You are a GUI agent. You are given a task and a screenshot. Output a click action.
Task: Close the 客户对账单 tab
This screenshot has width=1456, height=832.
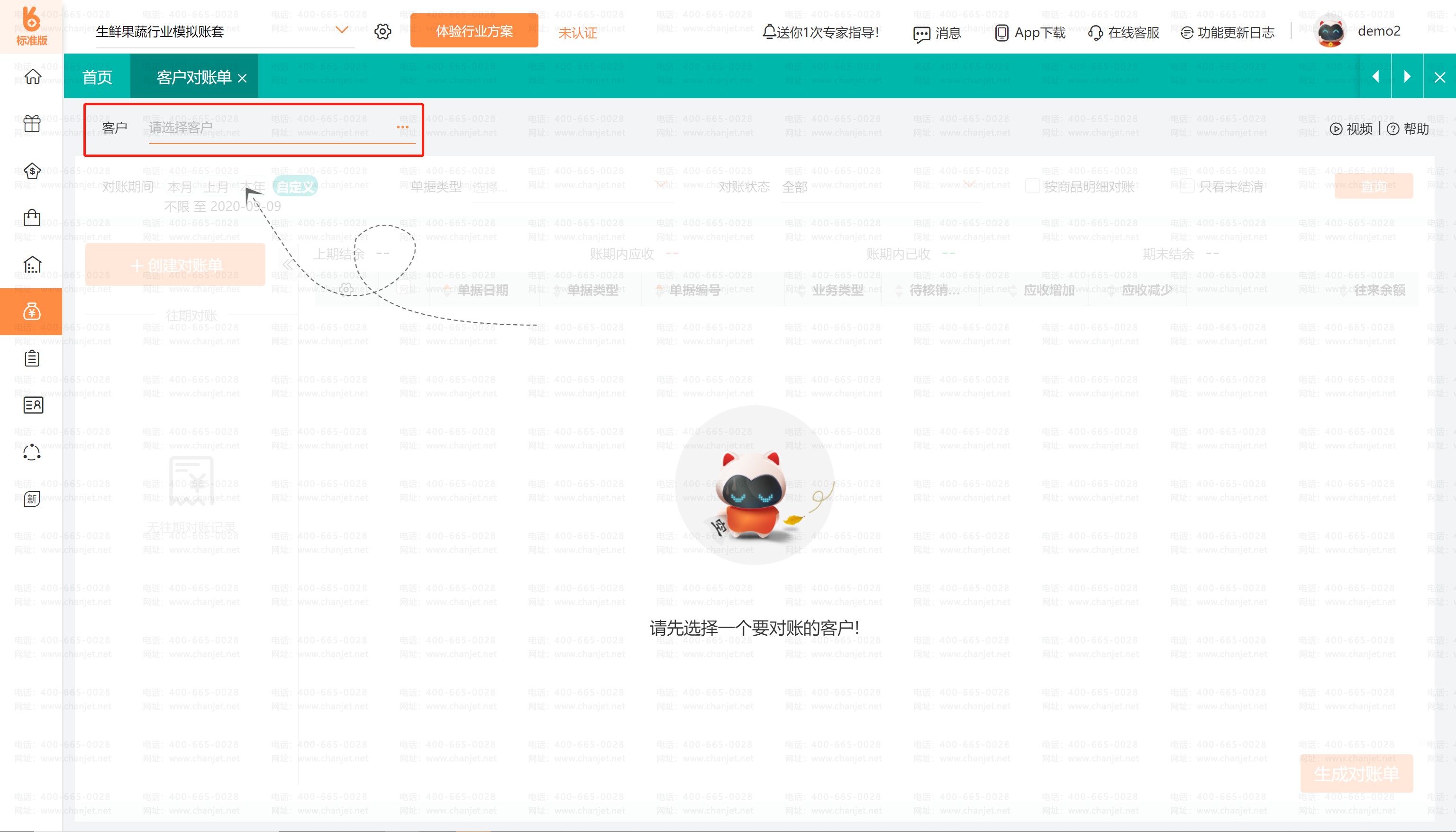[x=242, y=78]
